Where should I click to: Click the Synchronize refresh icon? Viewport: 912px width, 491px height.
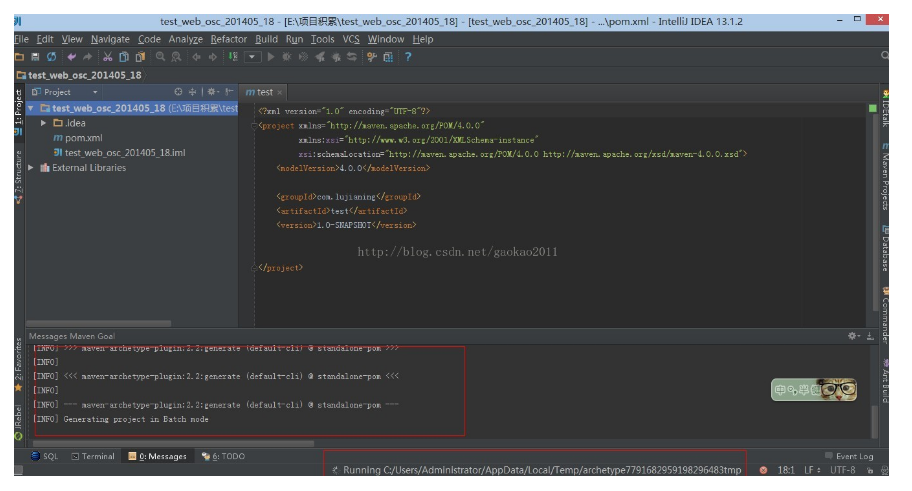pos(50,56)
